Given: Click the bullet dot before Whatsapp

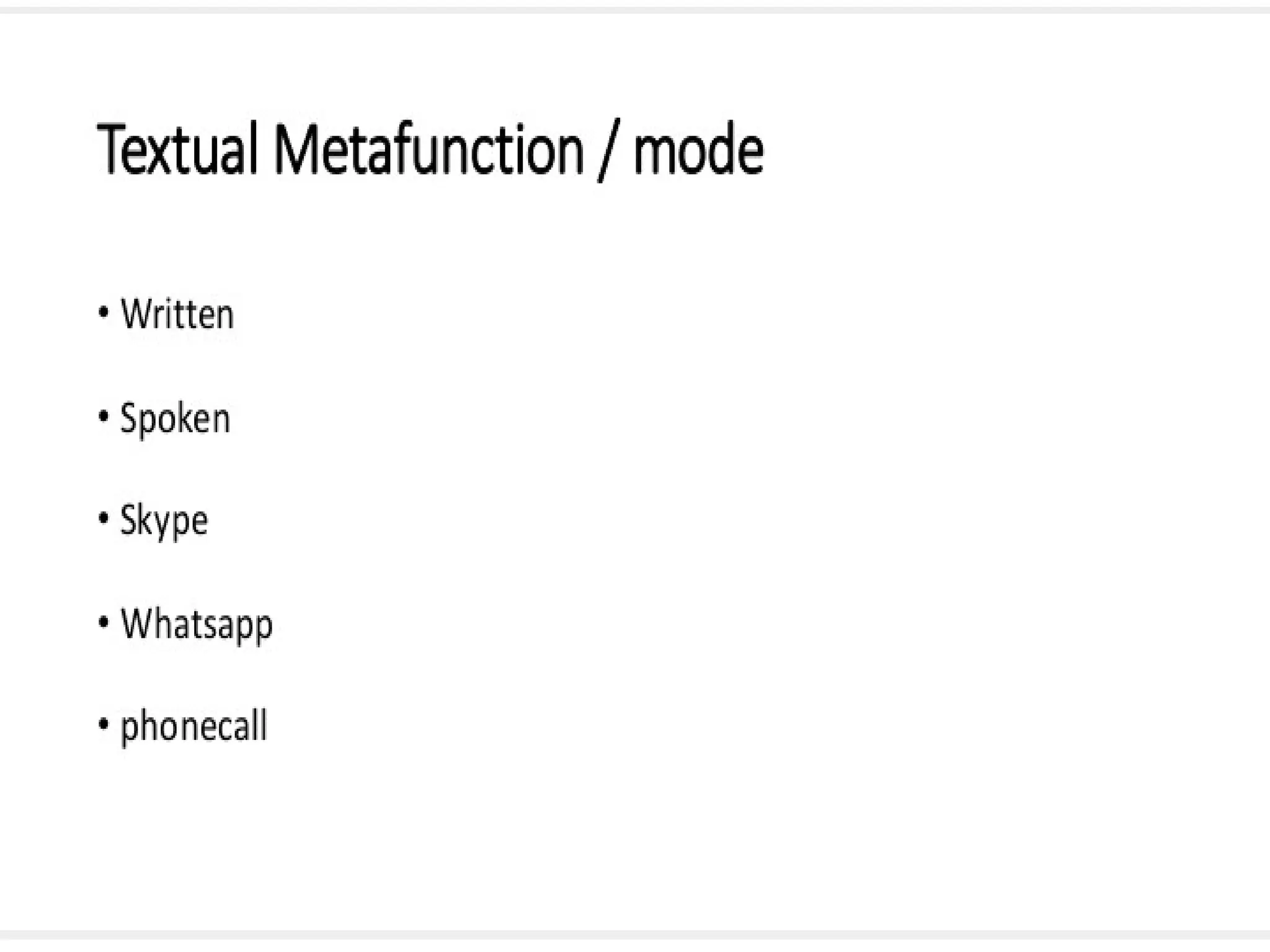Looking at the screenshot, I should pyautogui.click(x=104, y=622).
